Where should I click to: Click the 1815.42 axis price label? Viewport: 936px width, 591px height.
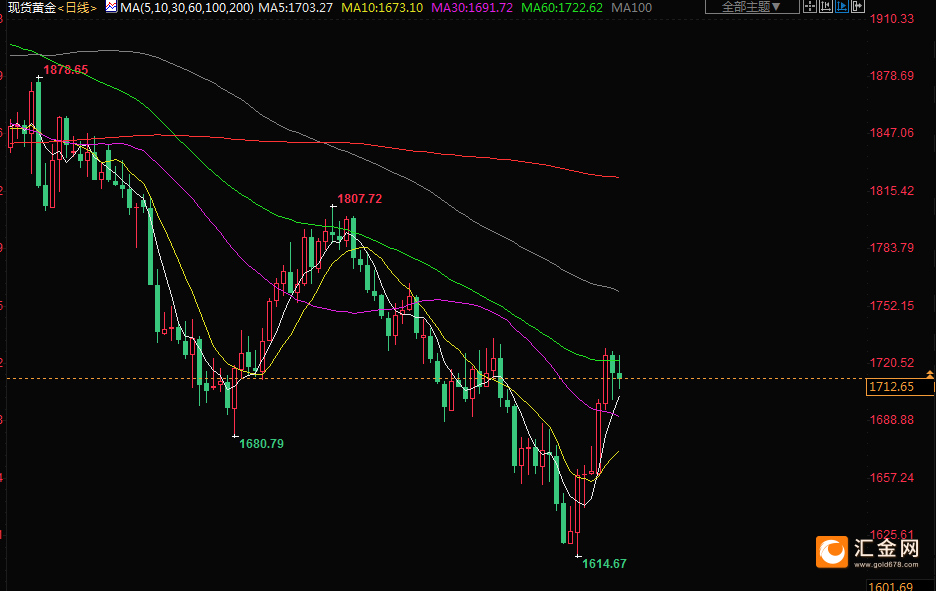click(x=891, y=190)
